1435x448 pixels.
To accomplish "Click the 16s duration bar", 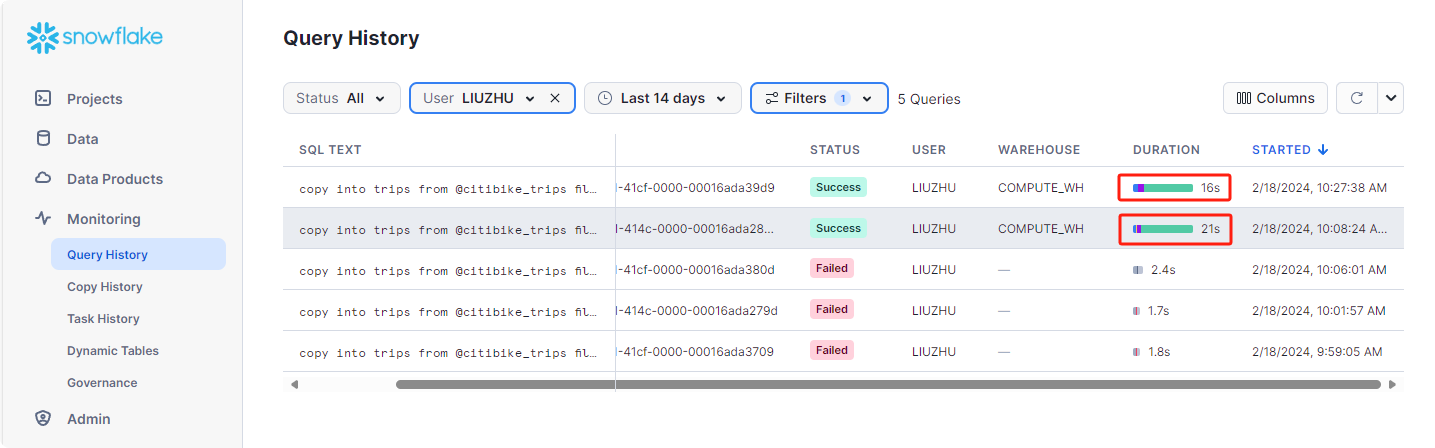I will click(1164, 187).
